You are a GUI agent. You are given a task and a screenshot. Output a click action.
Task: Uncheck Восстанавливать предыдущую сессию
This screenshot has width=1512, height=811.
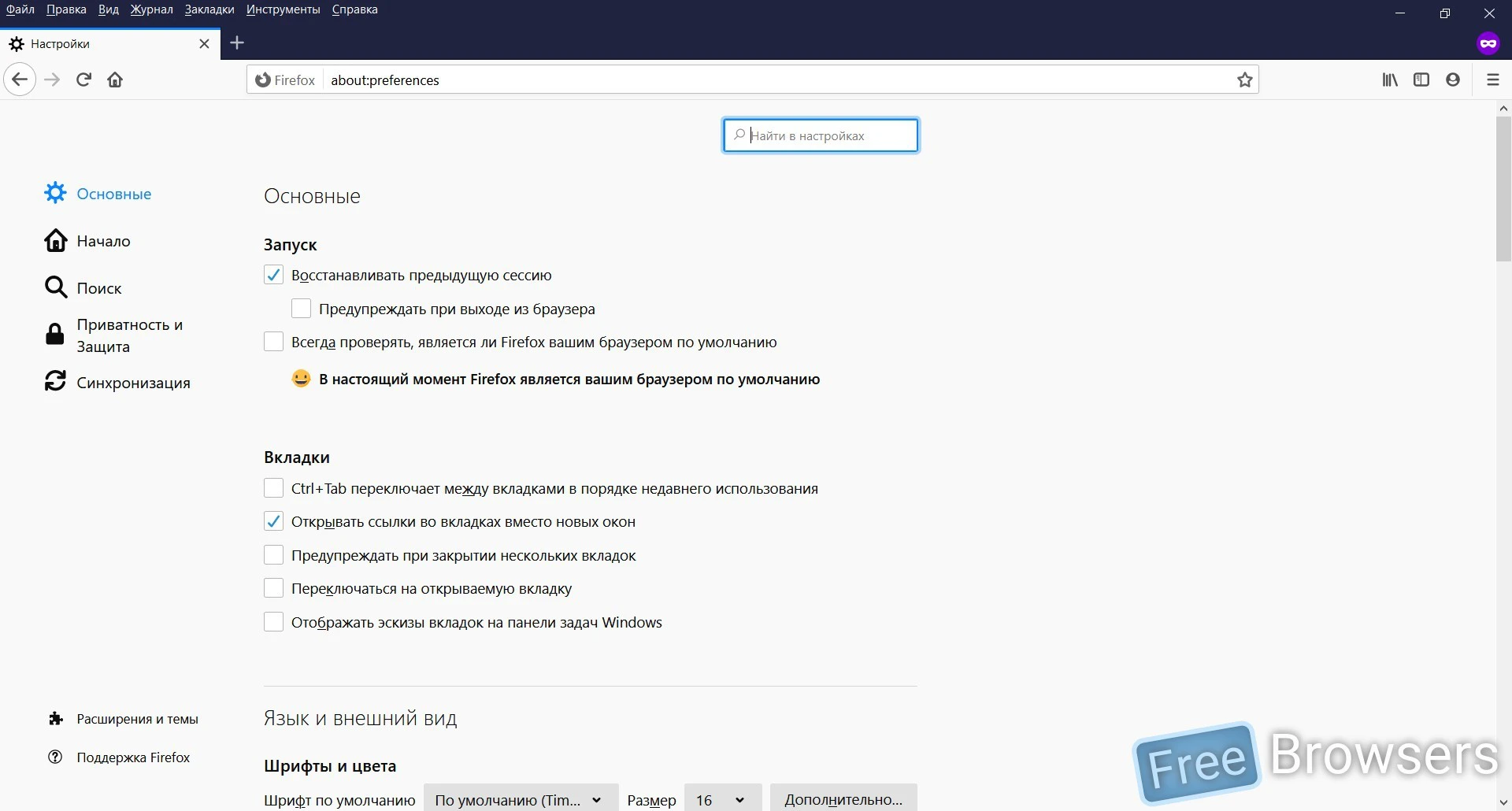(273, 275)
